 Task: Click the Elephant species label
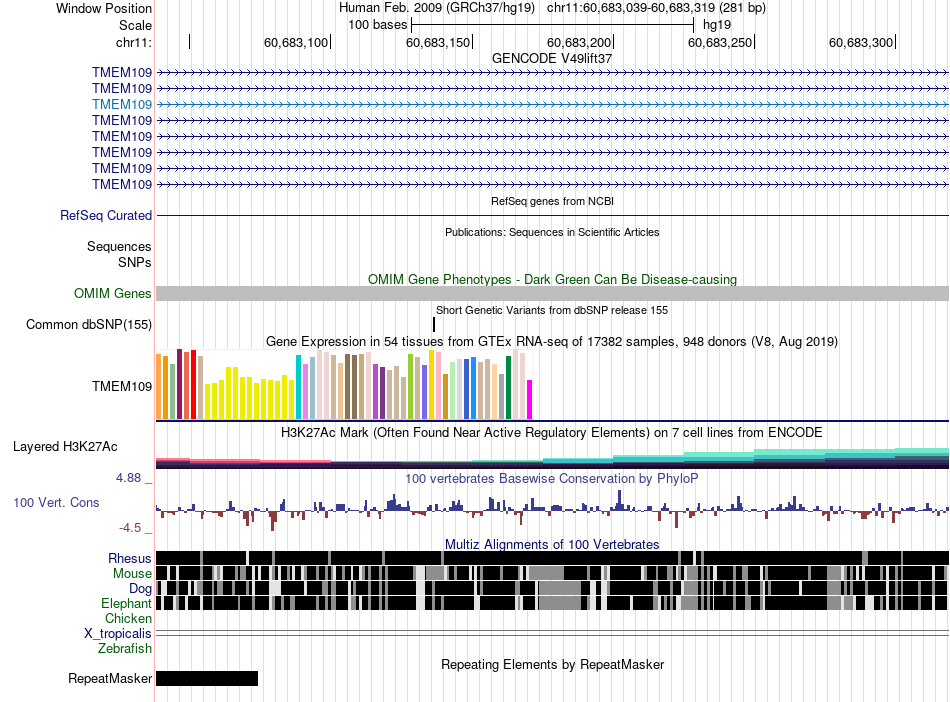(x=126, y=603)
